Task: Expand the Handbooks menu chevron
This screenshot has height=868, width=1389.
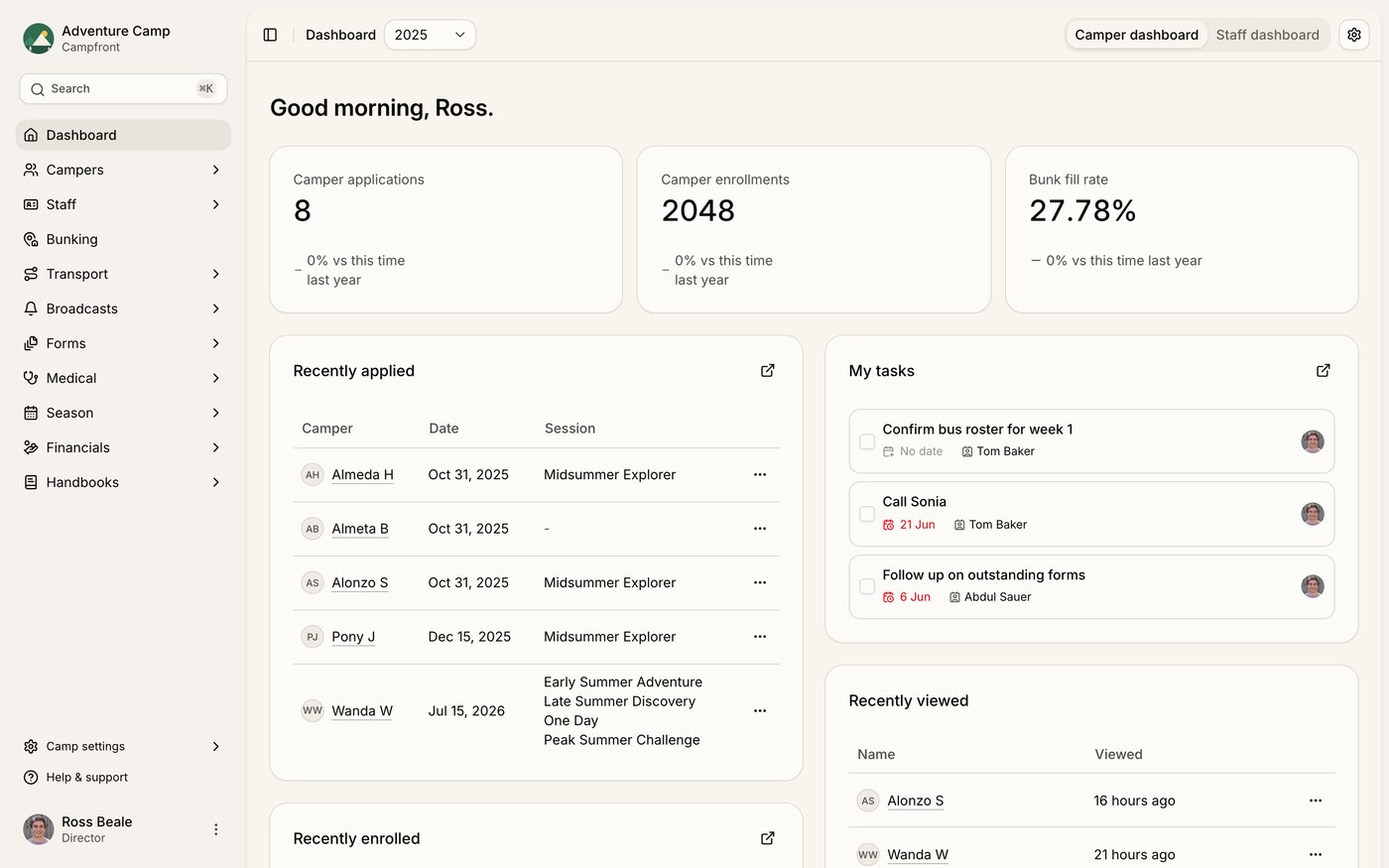Action: pos(215,482)
